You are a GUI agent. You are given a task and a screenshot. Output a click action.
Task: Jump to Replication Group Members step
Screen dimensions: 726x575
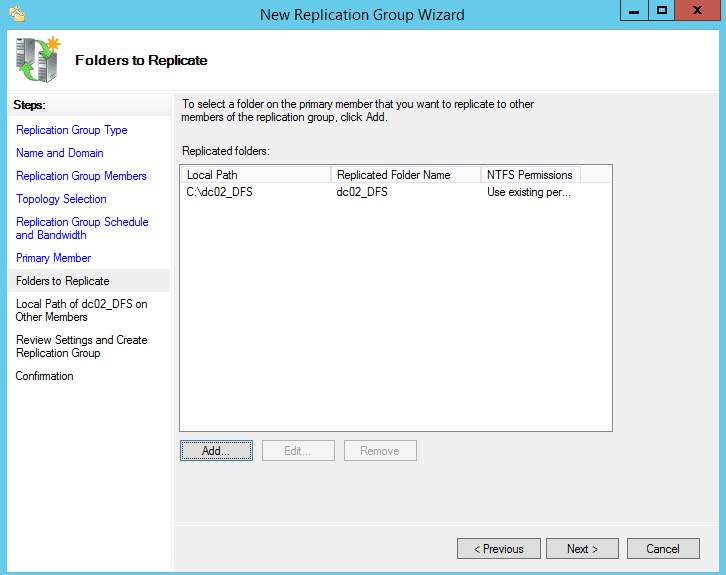tap(81, 176)
